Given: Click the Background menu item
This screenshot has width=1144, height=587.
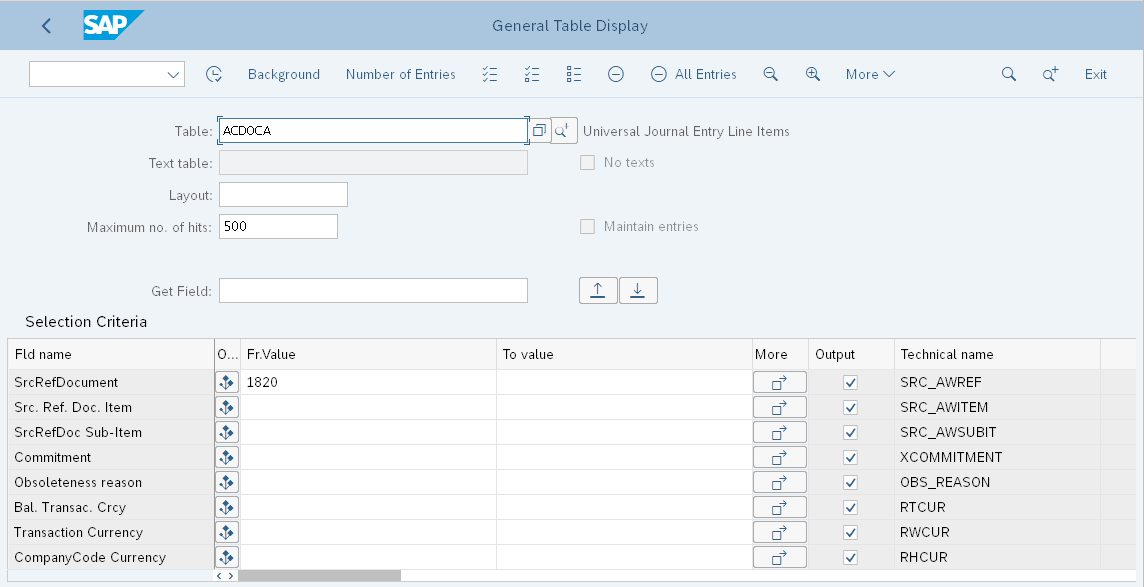Looking at the screenshot, I should click(x=284, y=73).
